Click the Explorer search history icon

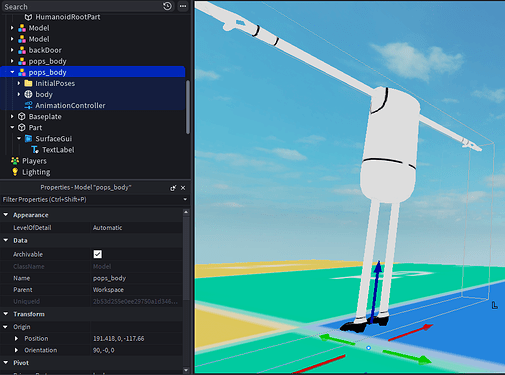click(x=167, y=6)
